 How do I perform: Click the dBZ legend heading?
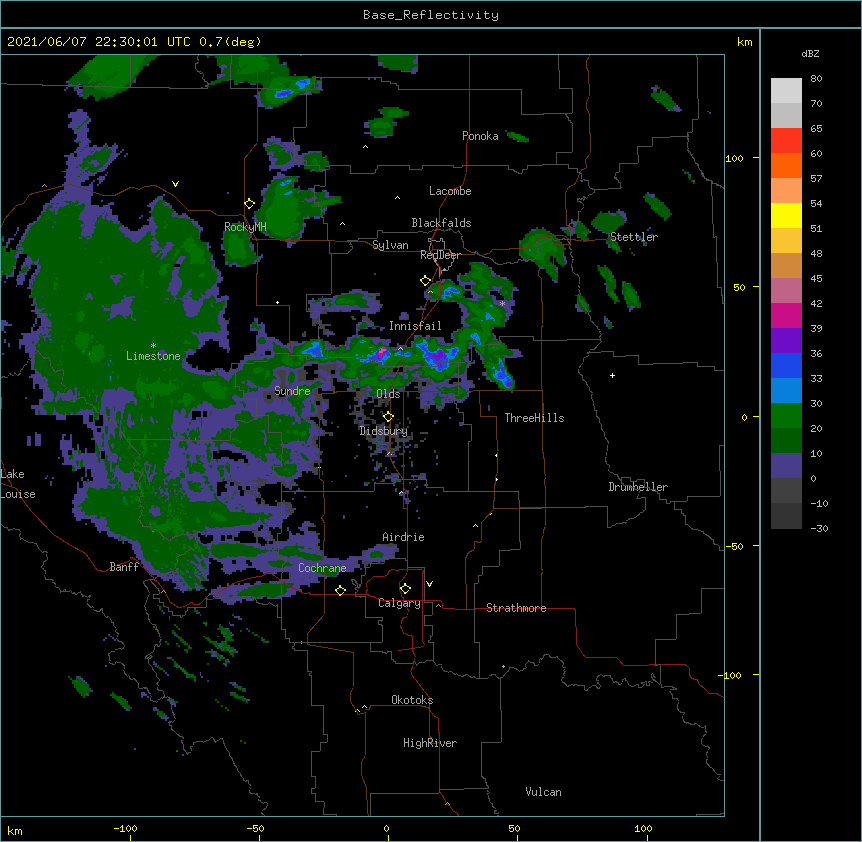810,53
